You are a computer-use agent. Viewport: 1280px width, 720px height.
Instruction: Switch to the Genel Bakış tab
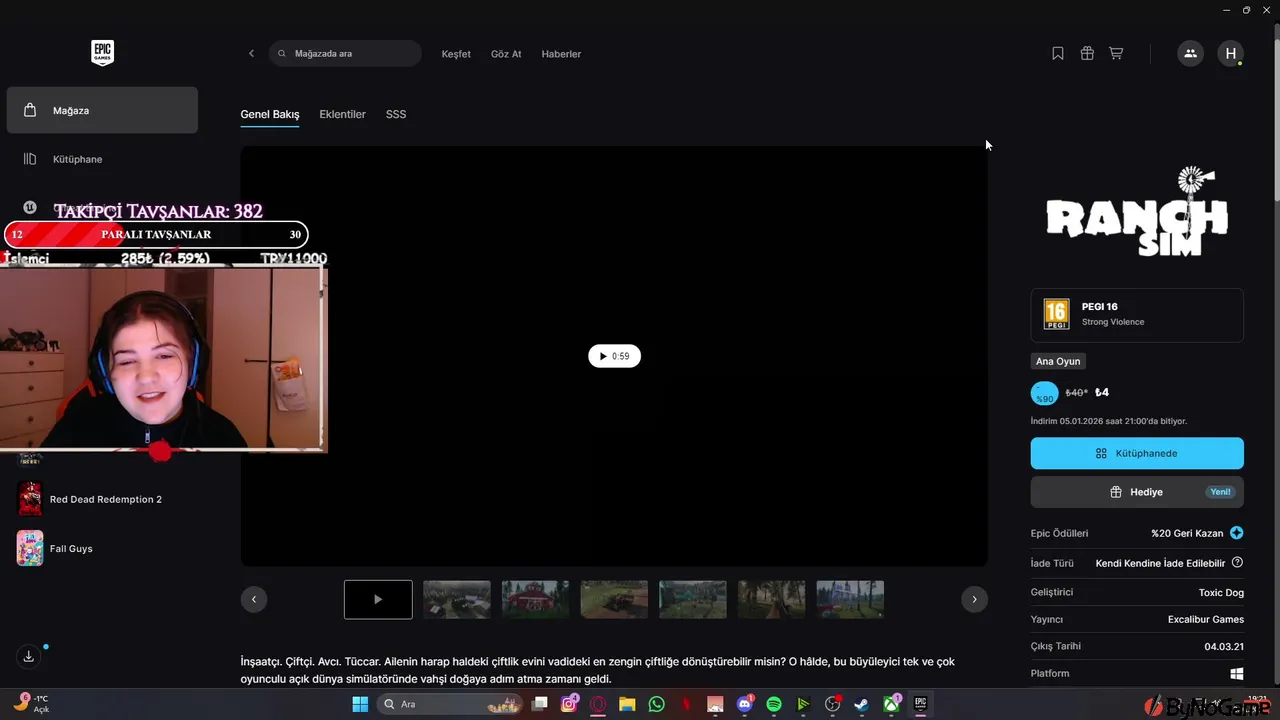pyautogui.click(x=270, y=114)
